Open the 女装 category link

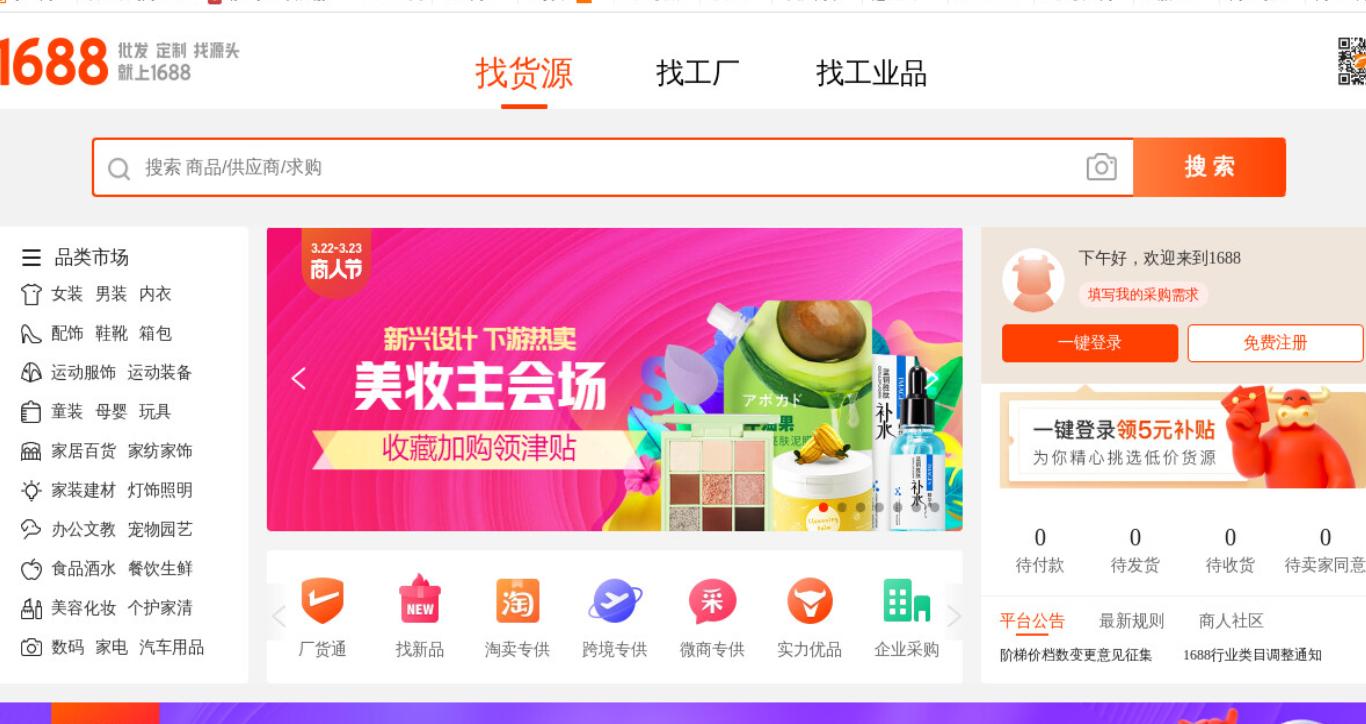tap(67, 294)
